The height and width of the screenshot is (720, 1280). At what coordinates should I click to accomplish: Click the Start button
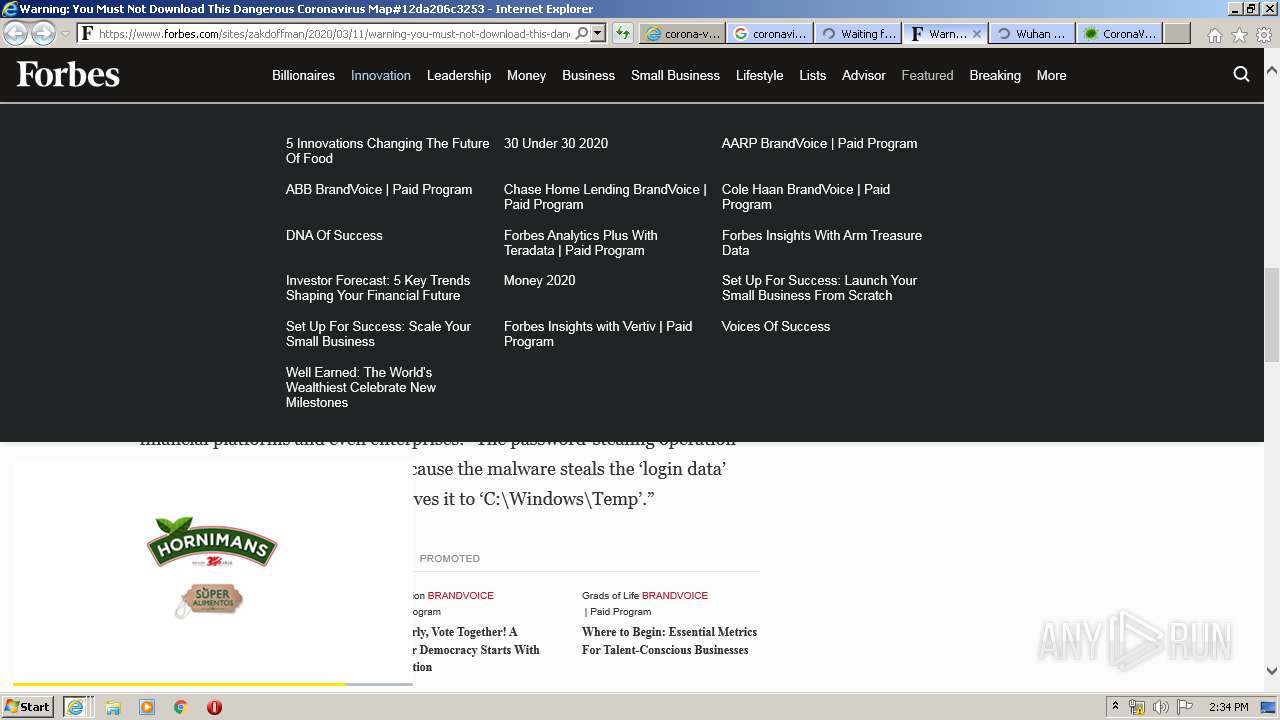click(x=28, y=707)
